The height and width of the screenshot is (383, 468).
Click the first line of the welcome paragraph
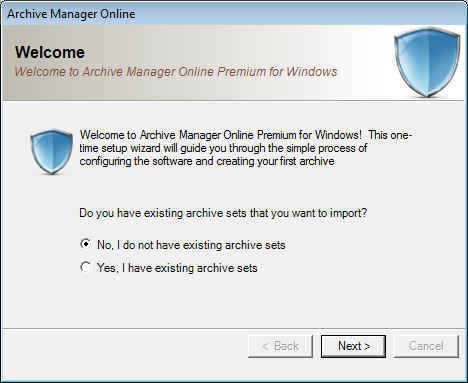[x=246, y=135]
